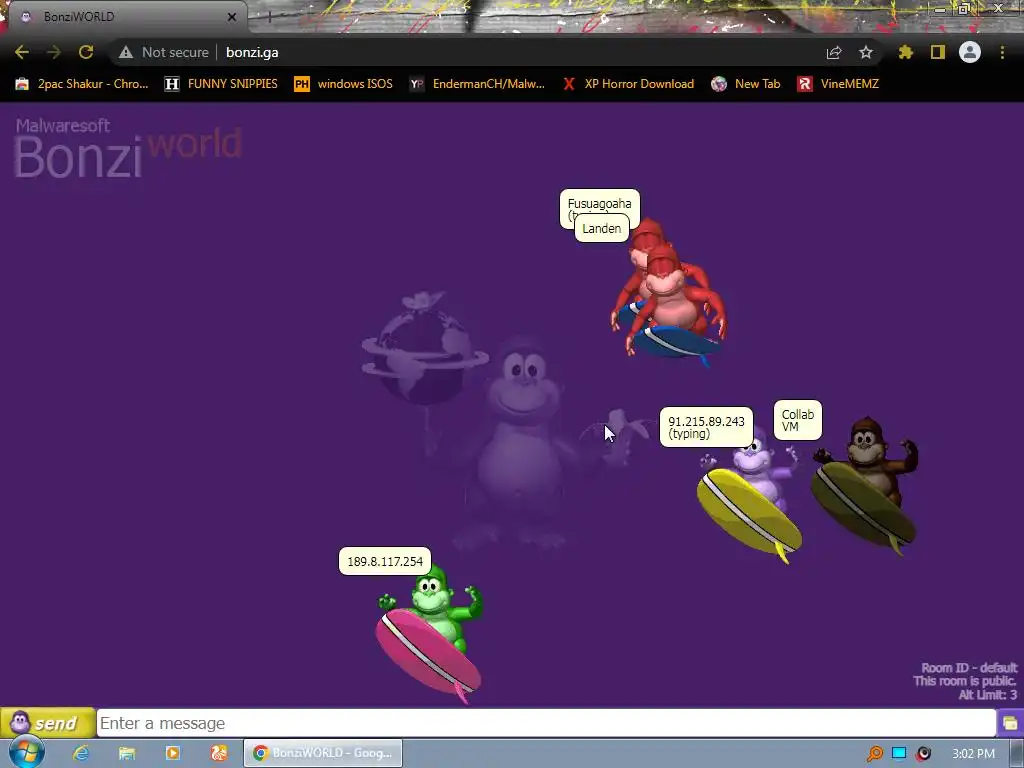Open the orange app taskbar icon

tap(218, 753)
